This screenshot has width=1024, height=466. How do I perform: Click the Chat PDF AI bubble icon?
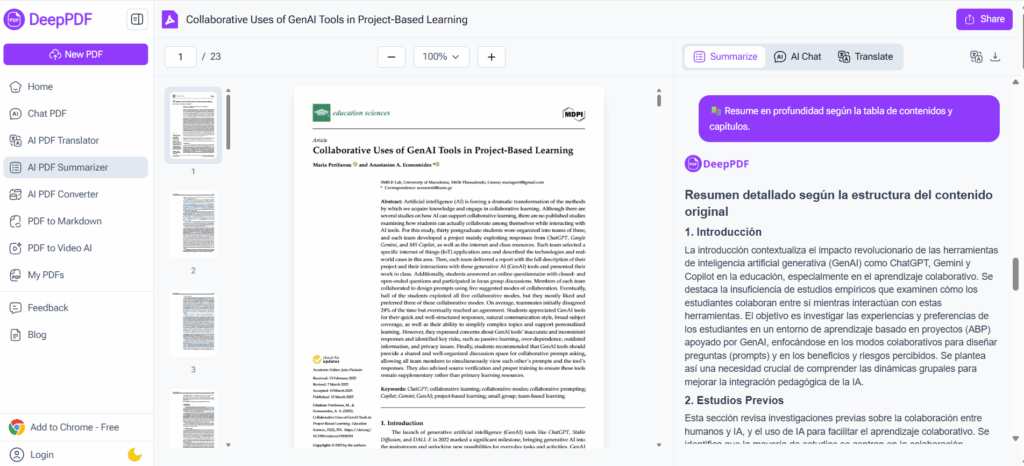click(x=16, y=114)
